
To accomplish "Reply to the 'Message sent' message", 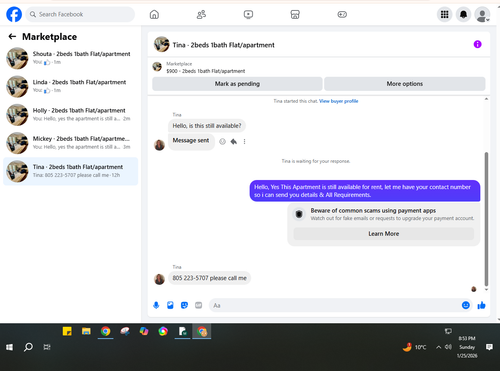I will [x=234, y=142].
